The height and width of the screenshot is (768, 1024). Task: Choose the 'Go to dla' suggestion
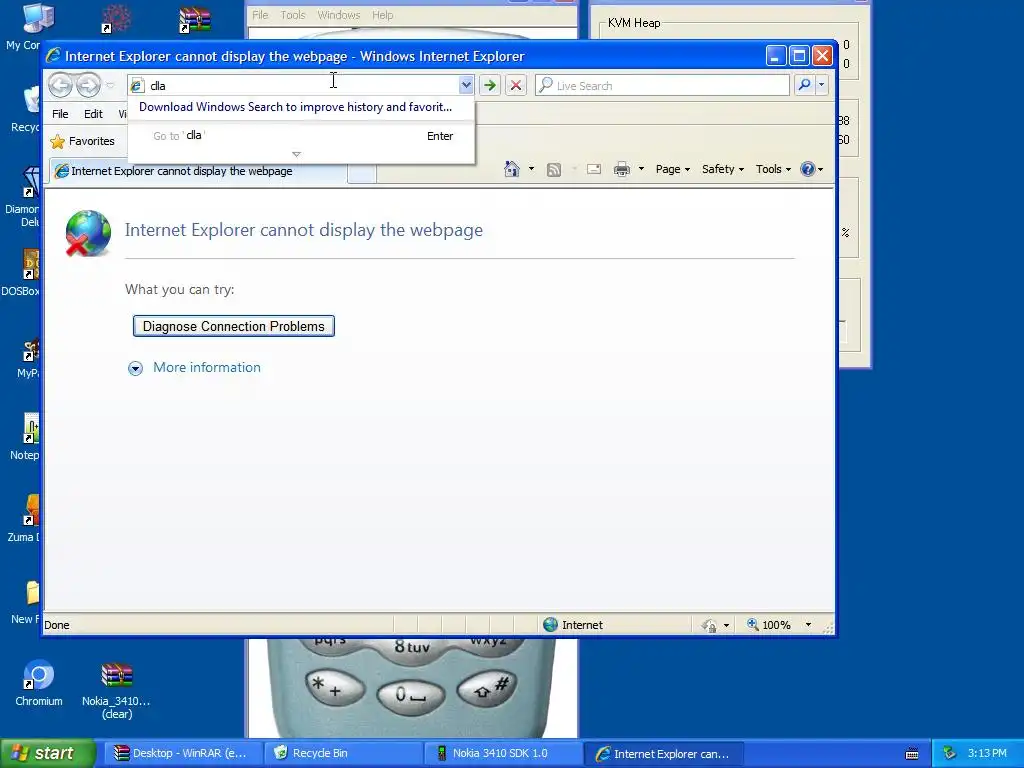(x=301, y=136)
